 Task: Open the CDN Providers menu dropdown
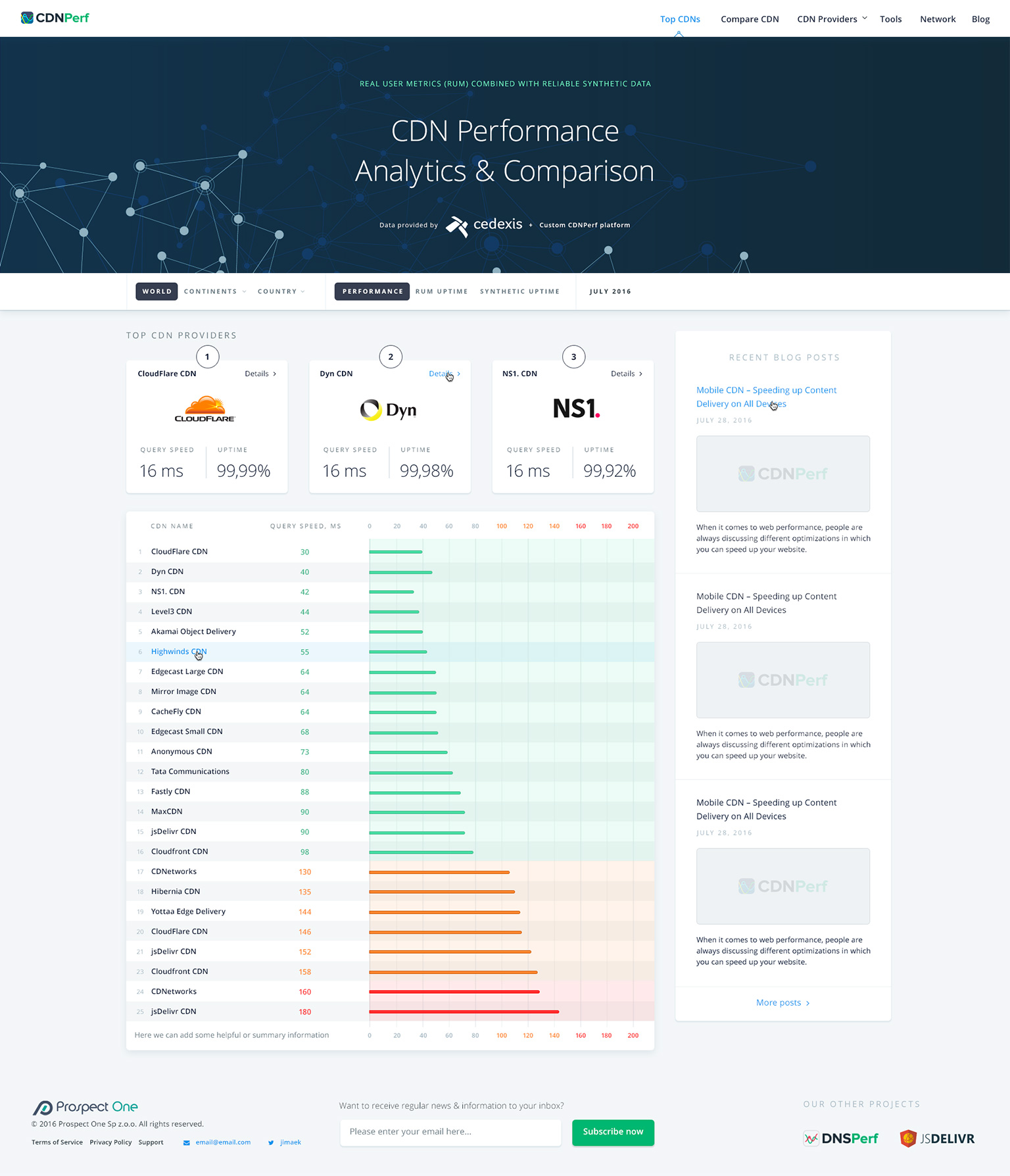[832, 19]
